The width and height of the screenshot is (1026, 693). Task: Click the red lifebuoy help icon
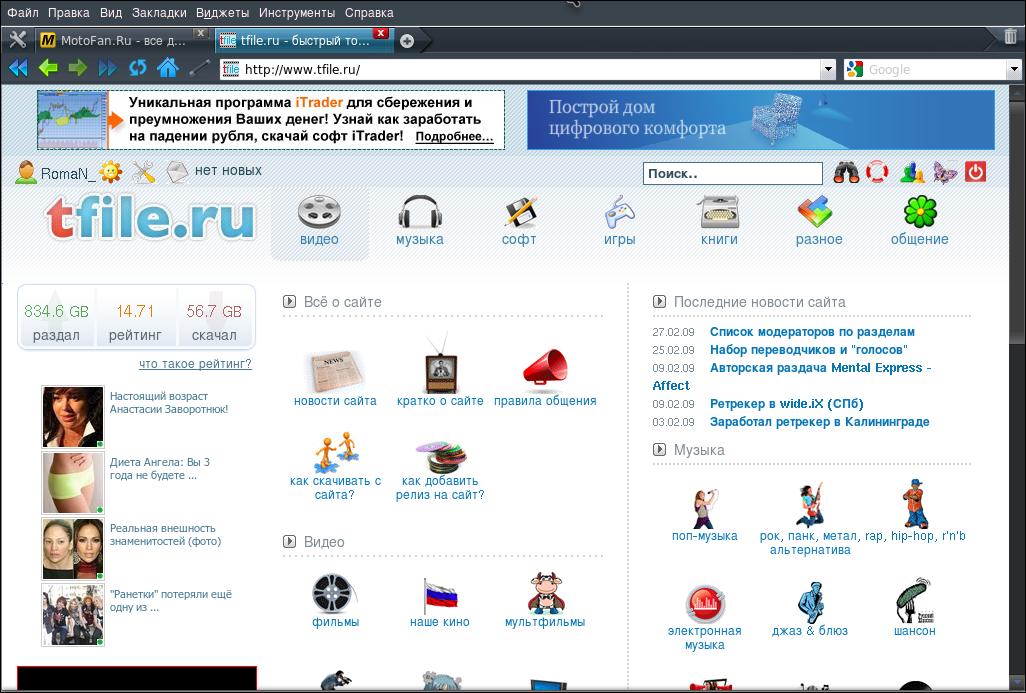[x=877, y=172]
